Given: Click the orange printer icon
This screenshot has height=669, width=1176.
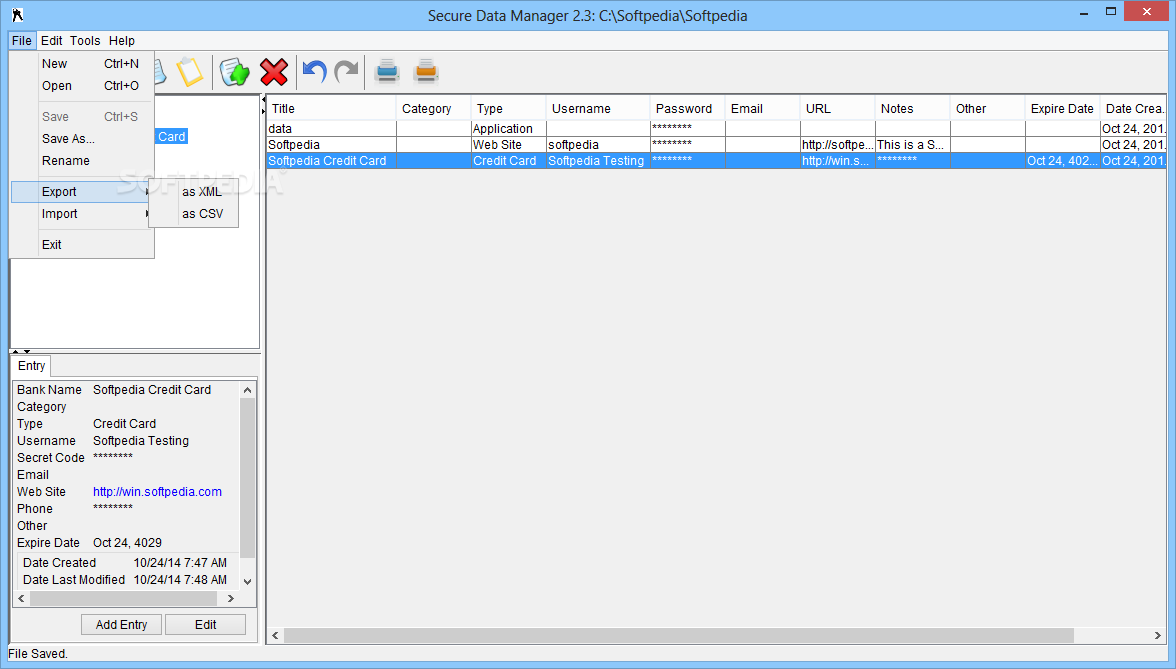Looking at the screenshot, I should [426, 71].
